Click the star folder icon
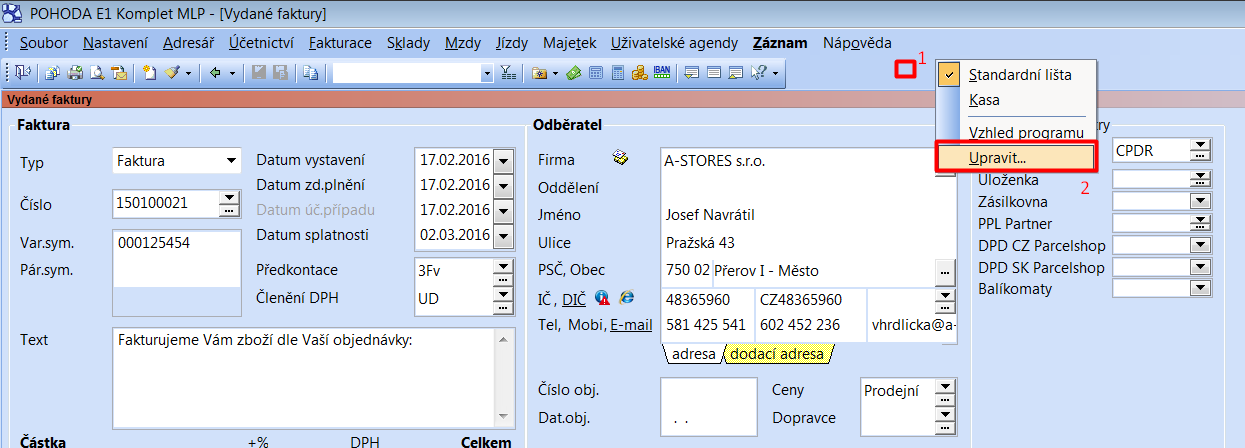This screenshot has width=1245, height=448. (x=539, y=72)
